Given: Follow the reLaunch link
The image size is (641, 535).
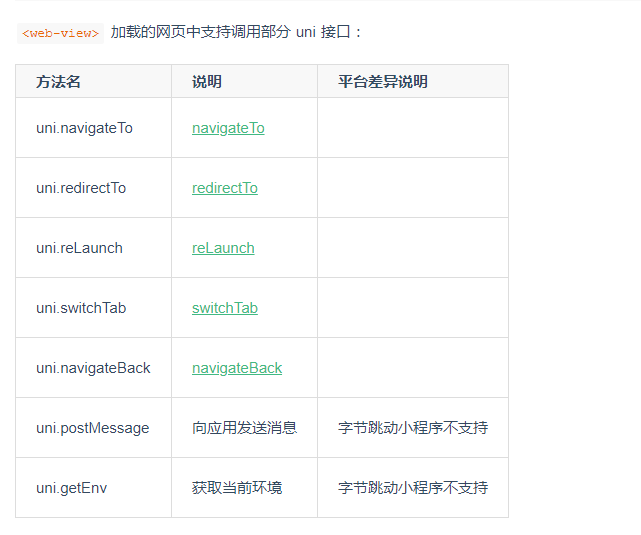Looking at the screenshot, I should [223, 248].
